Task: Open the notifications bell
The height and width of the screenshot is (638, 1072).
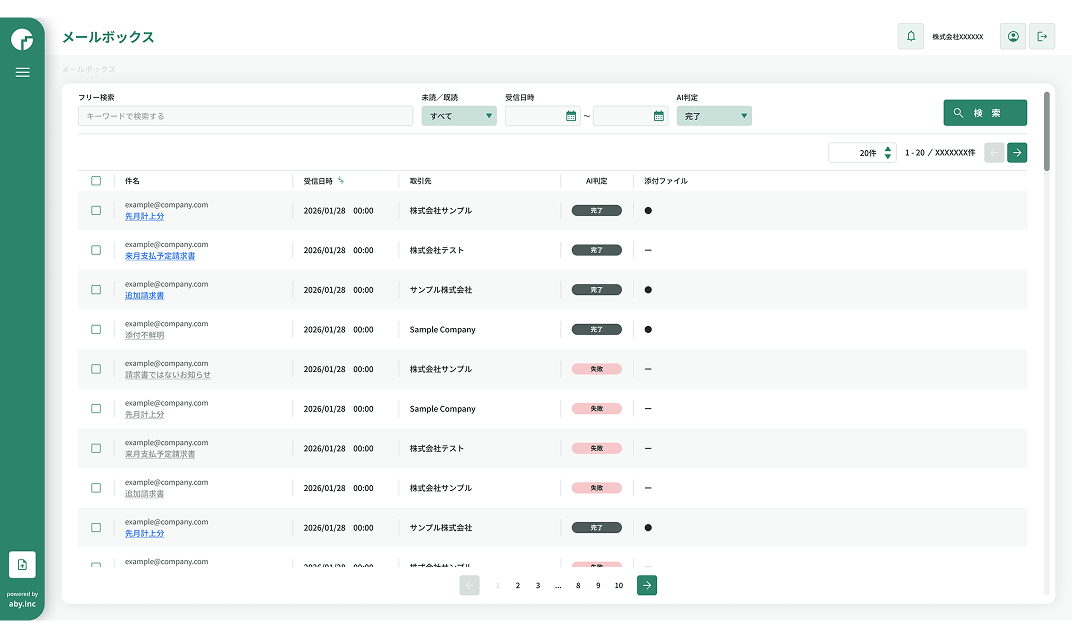Action: click(x=911, y=36)
